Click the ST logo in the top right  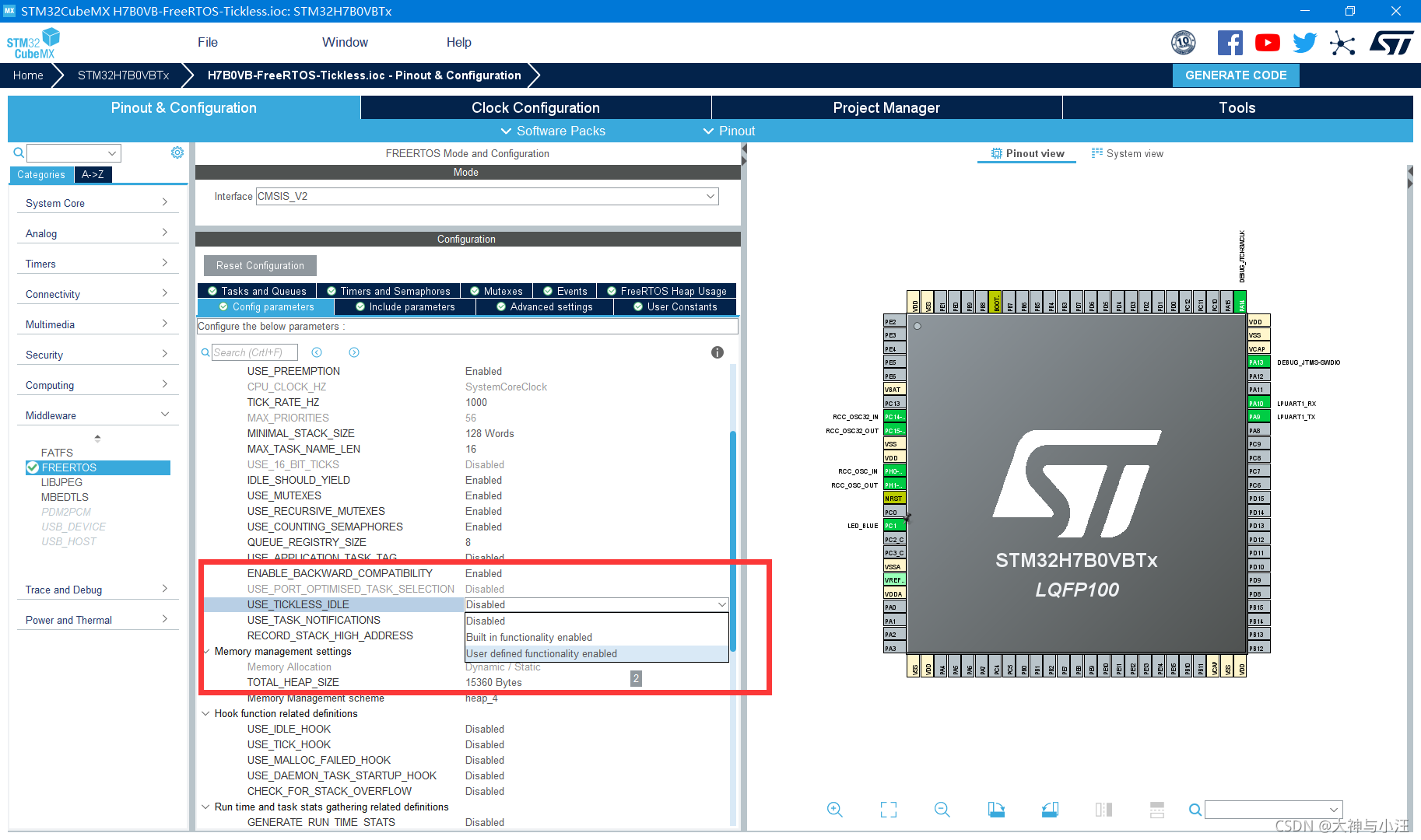pyautogui.click(x=1392, y=43)
